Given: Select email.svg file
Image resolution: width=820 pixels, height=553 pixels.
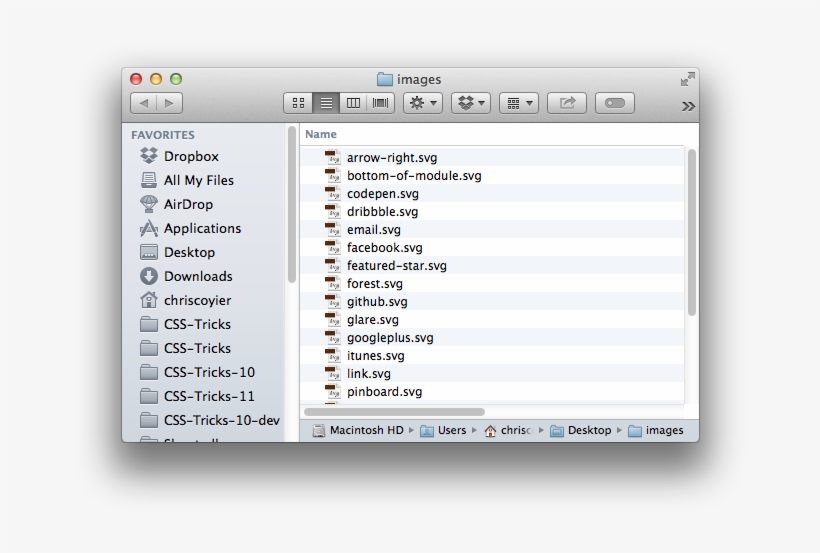Looking at the screenshot, I should 492,230.
